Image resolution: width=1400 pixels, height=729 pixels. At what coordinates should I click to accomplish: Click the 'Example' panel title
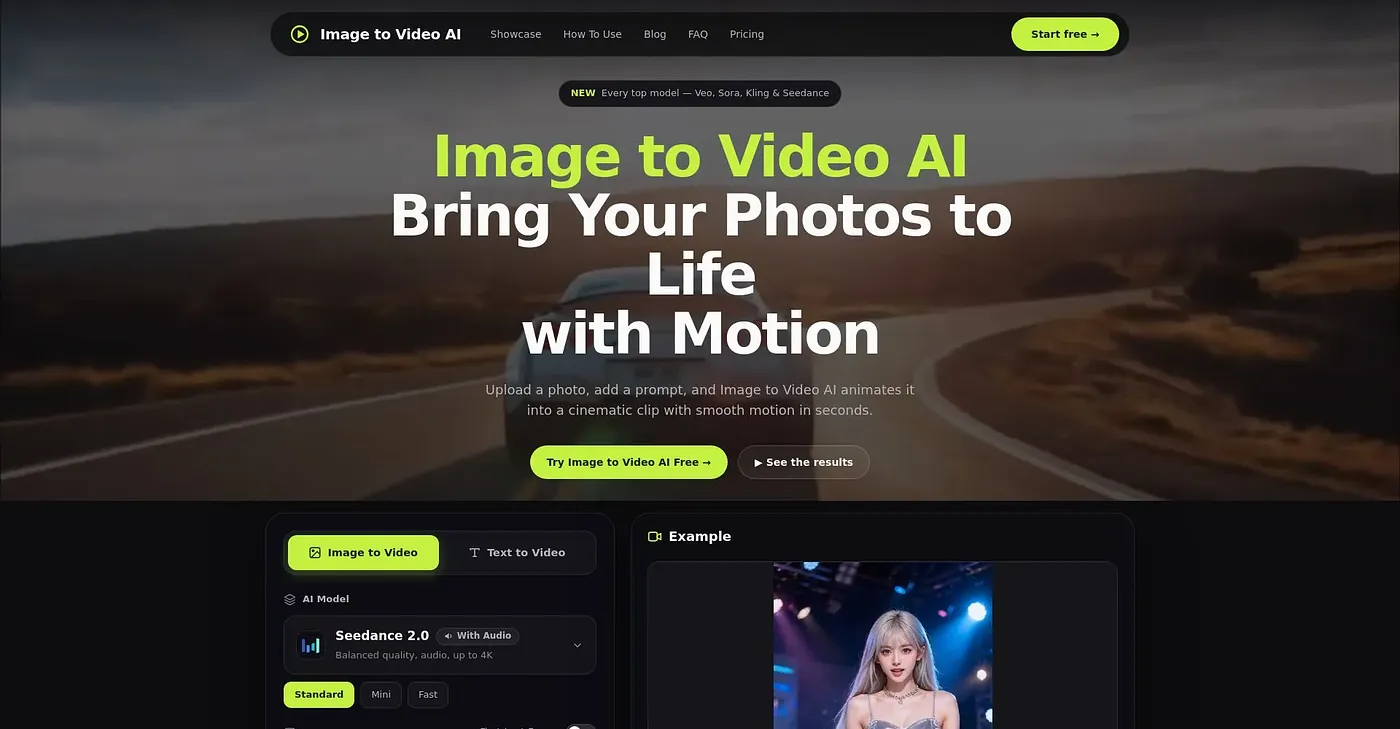point(700,537)
